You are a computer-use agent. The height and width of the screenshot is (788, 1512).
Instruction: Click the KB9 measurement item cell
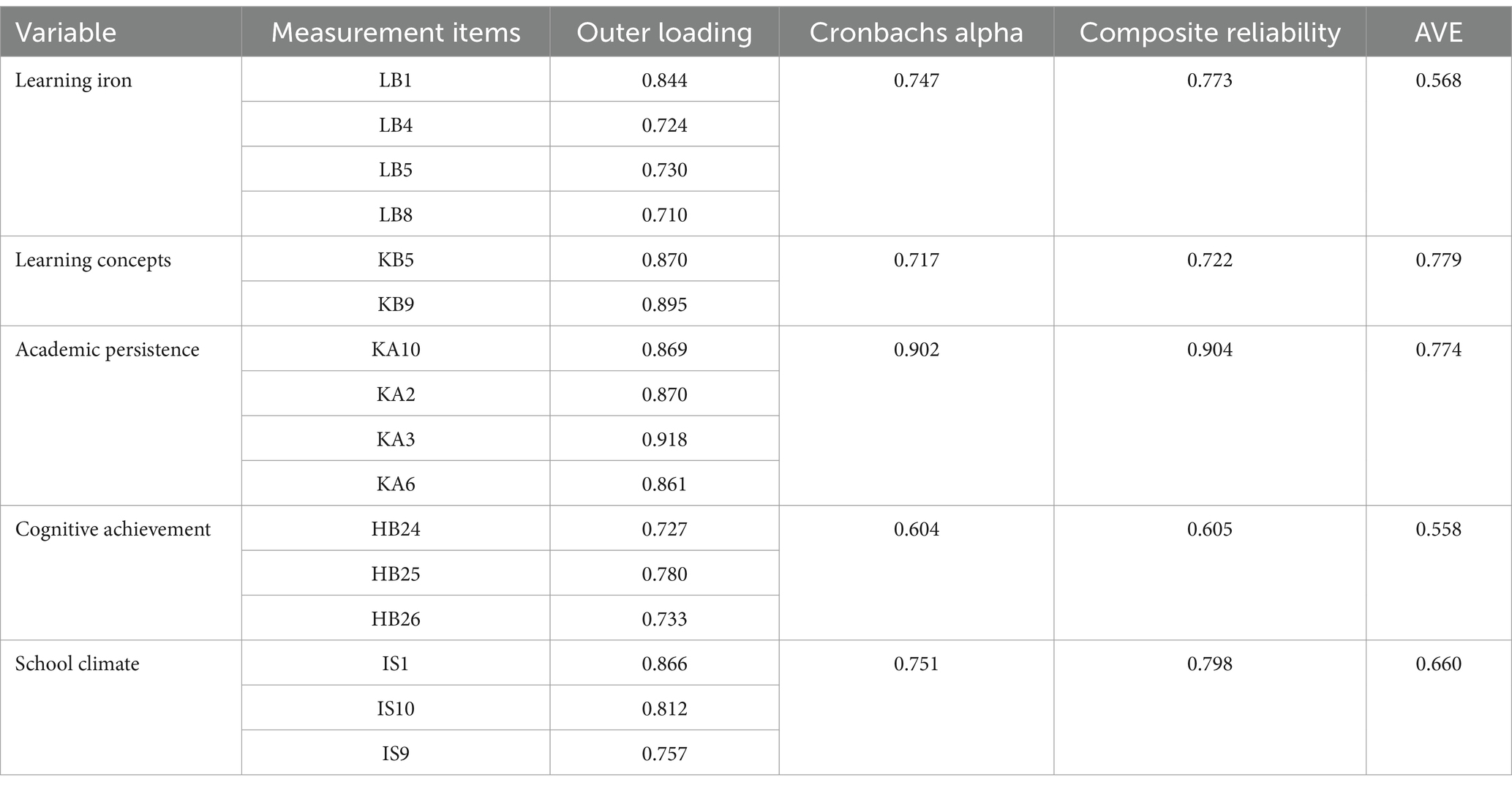coord(396,304)
